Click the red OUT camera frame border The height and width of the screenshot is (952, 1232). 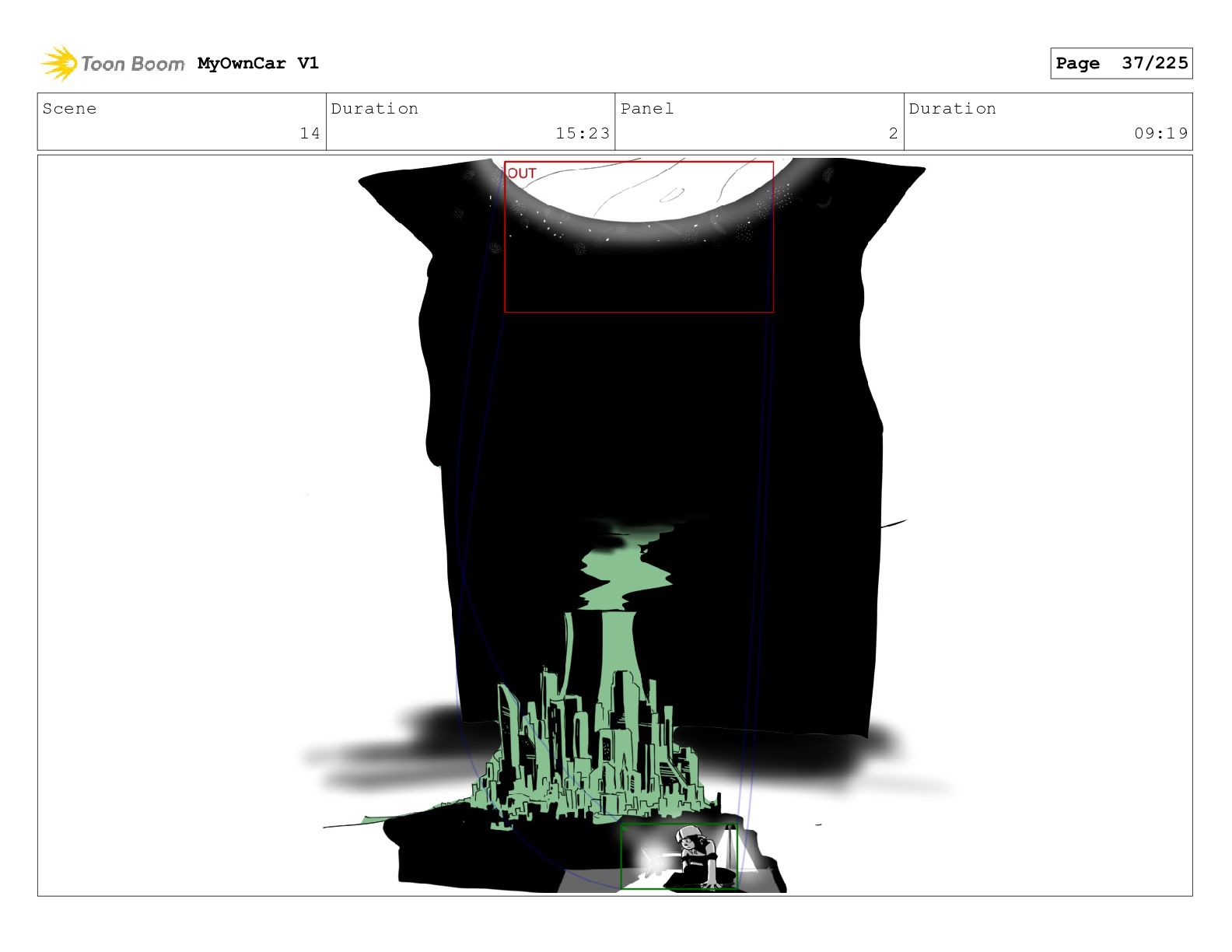point(639,312)
